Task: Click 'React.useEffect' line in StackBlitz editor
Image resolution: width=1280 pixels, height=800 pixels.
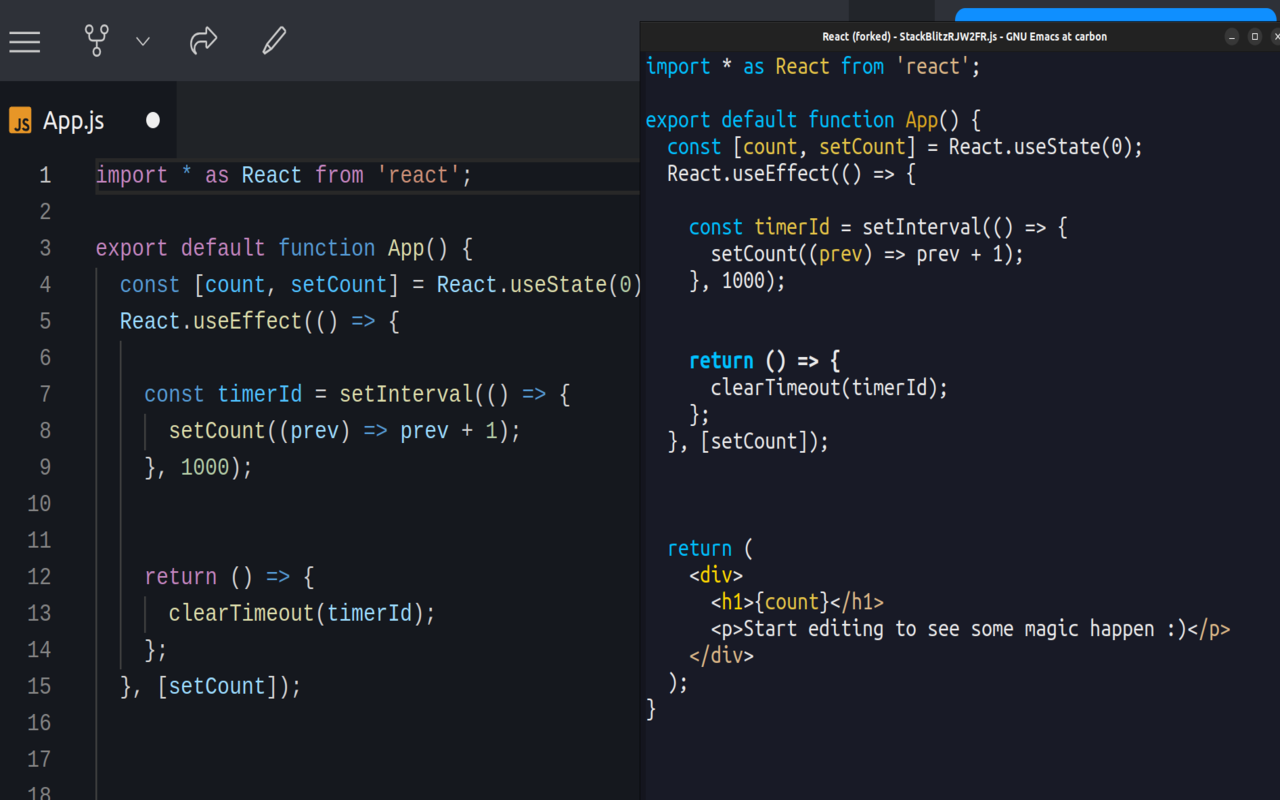Action: 259,321
